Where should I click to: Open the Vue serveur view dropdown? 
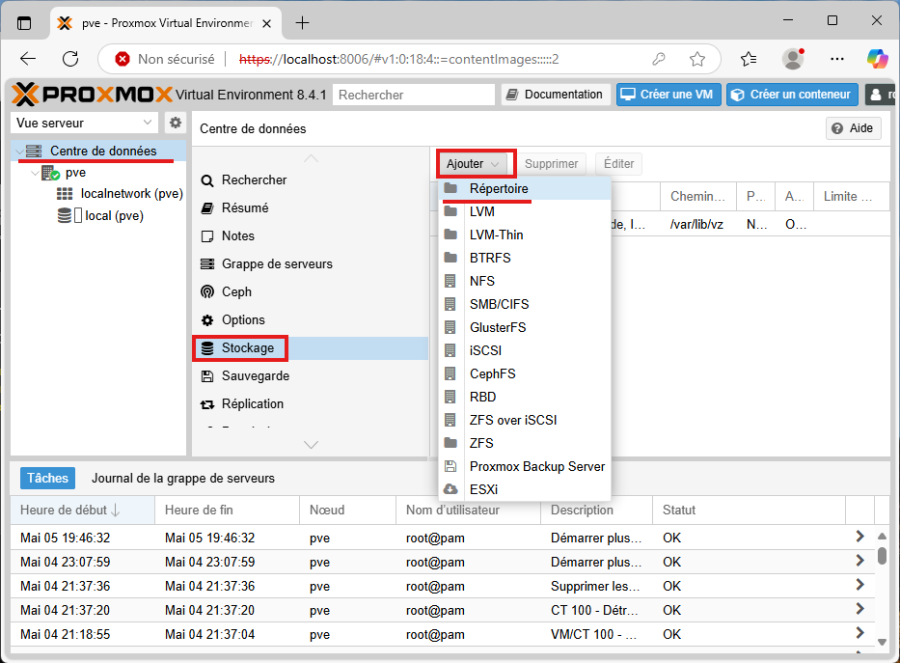coord(84,123)
